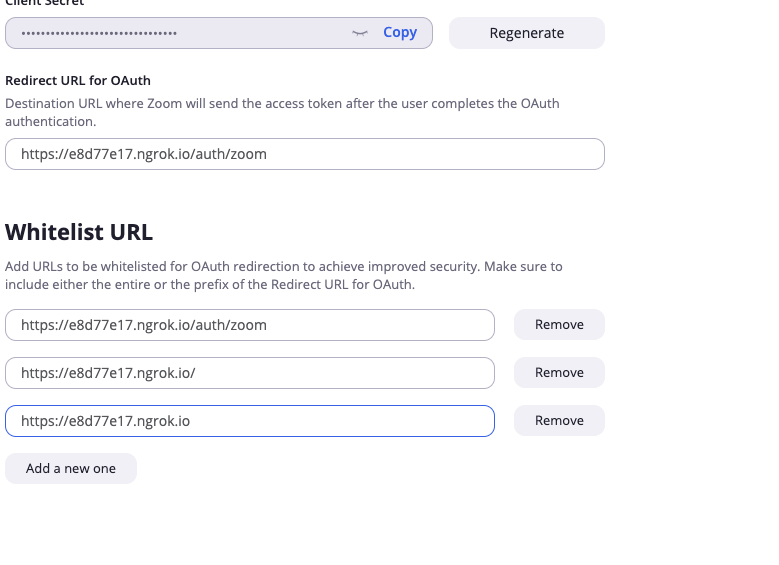
Task: Click the Add URLs to be whitelisted line
Action: [x=283, y=267]
